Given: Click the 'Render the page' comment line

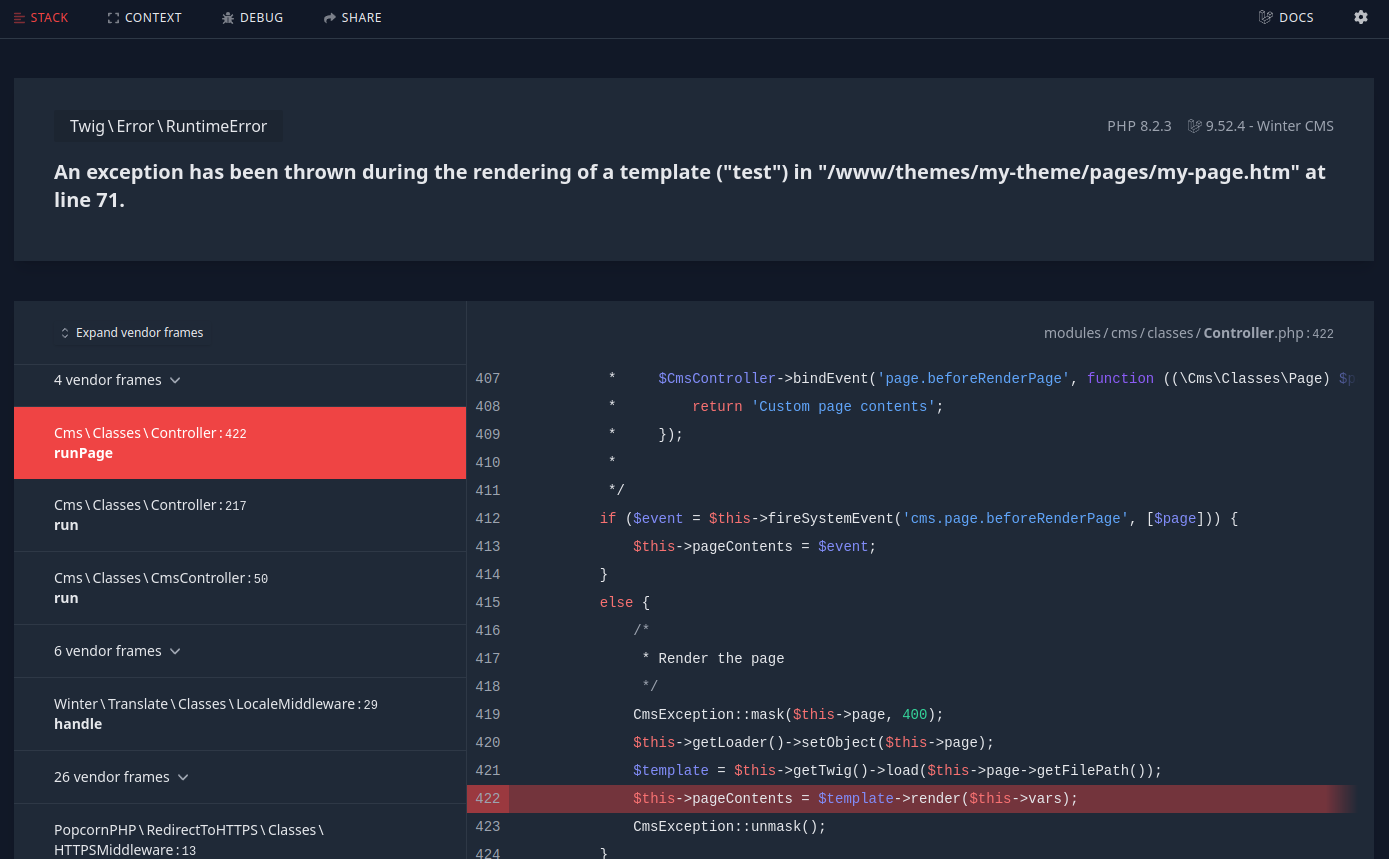Looking at the screenshot, I should click(x=713, y=659).
